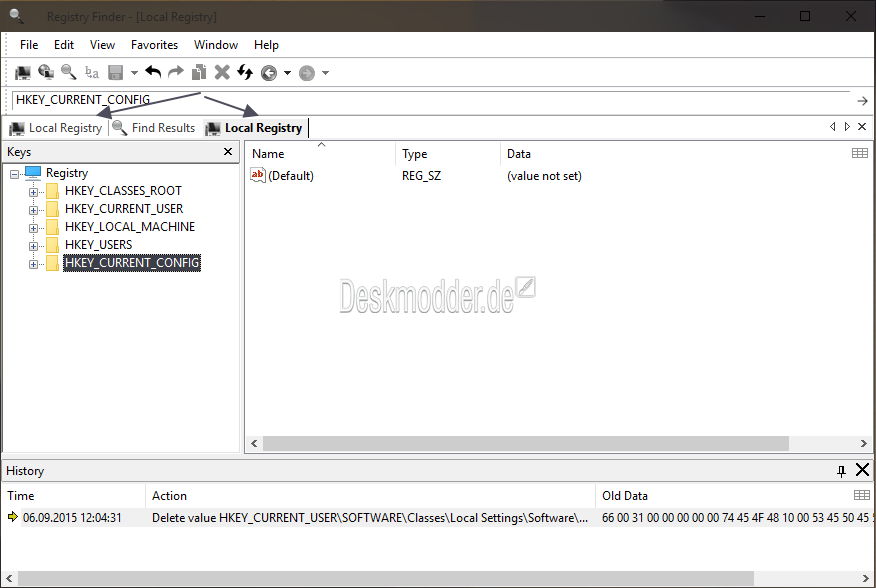Screen dimensions: 876x588
Task: Click the values list horizontal scrollbar
Action: click(x=526, y=443)
